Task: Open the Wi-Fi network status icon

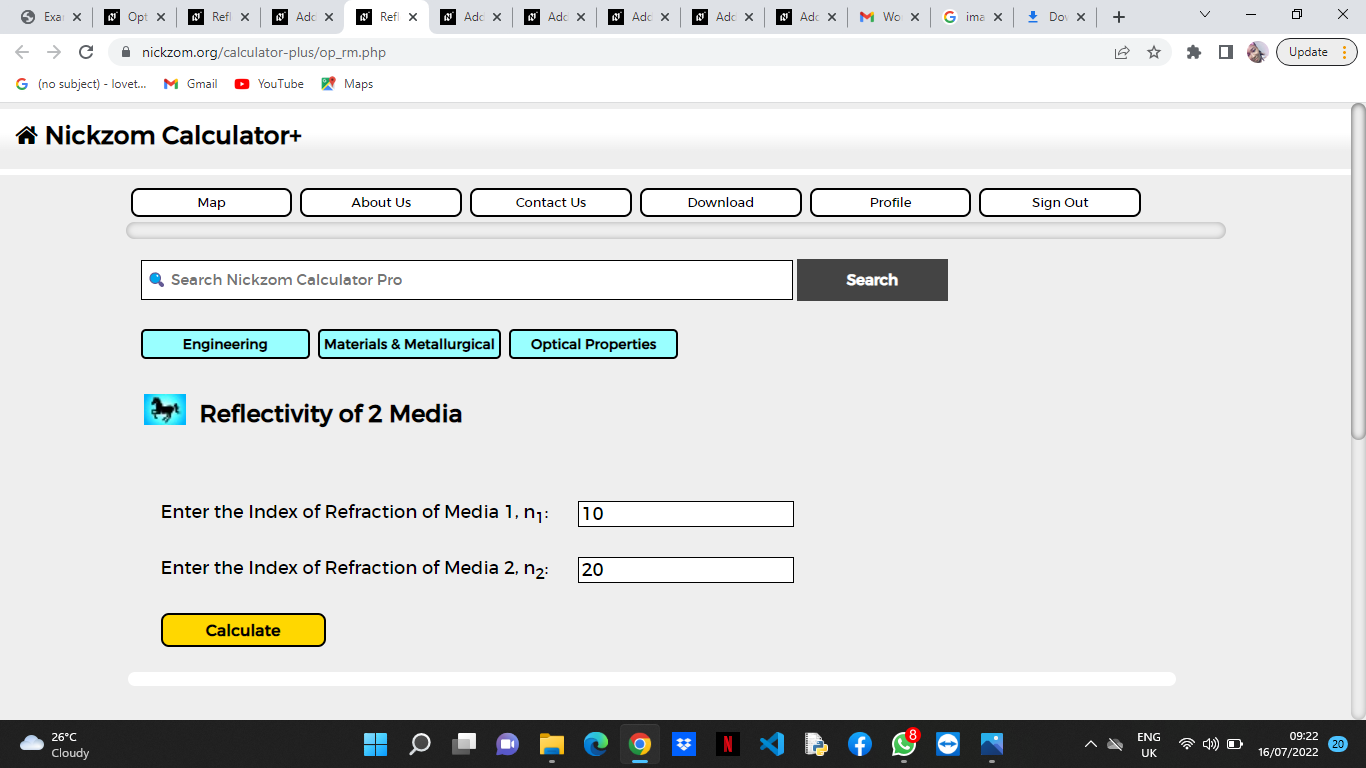Action: [1187, 744]
